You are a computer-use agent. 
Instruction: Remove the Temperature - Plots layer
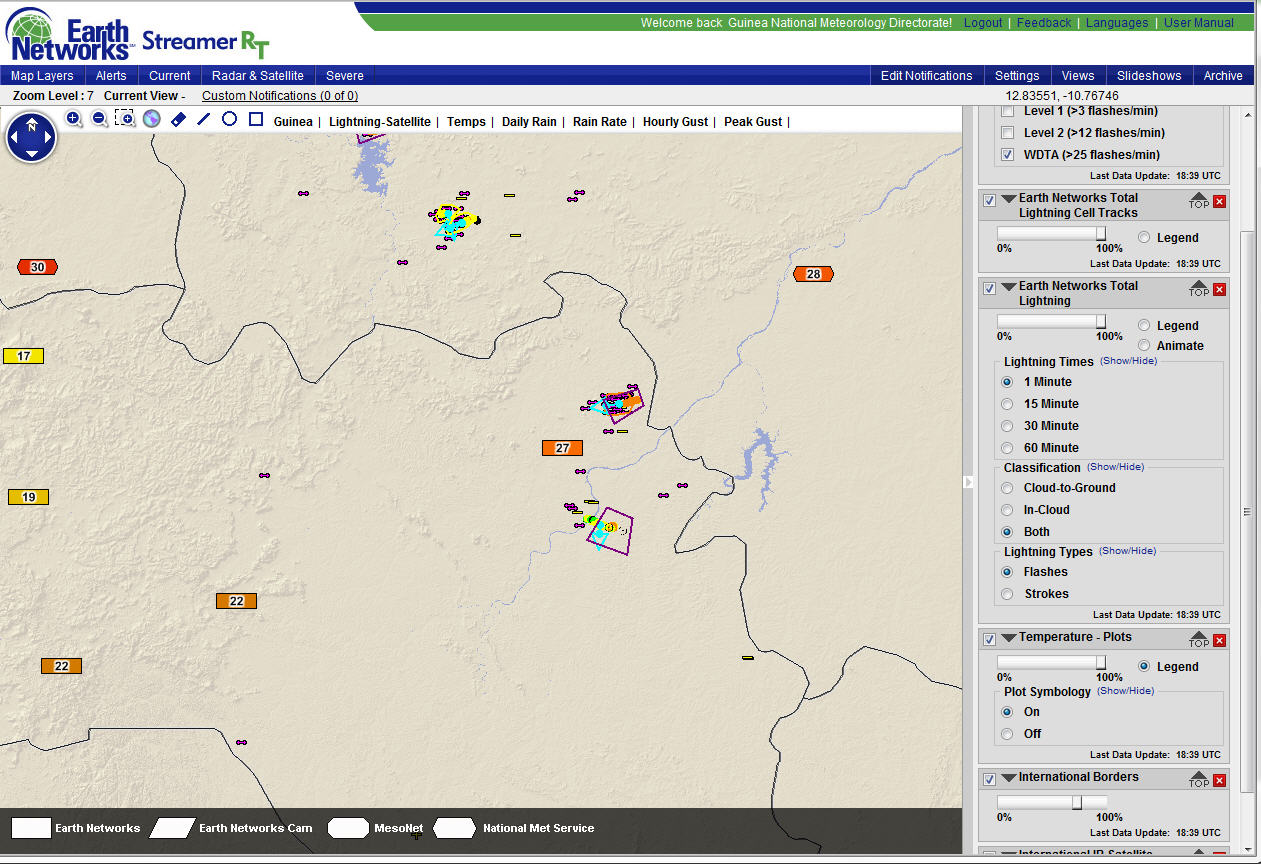(x=1219, y=640)
